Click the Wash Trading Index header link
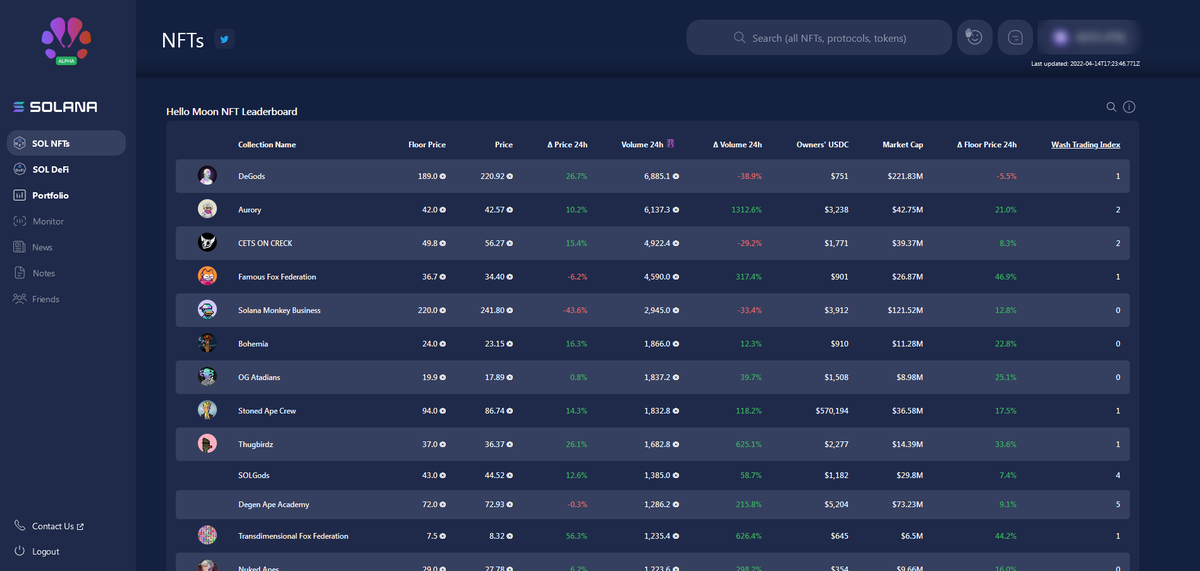Viewport: 1200px width, 571px height. click(x=1086, y=145)
